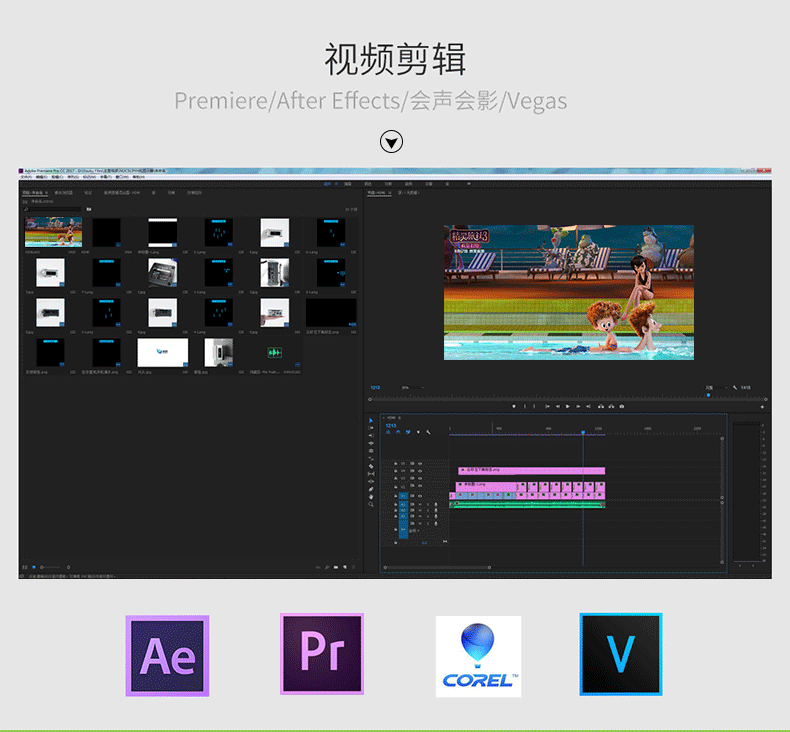Open the program monitor button editor plus
This screenshot has height=732, width=790.
click(x=762, y=407)
